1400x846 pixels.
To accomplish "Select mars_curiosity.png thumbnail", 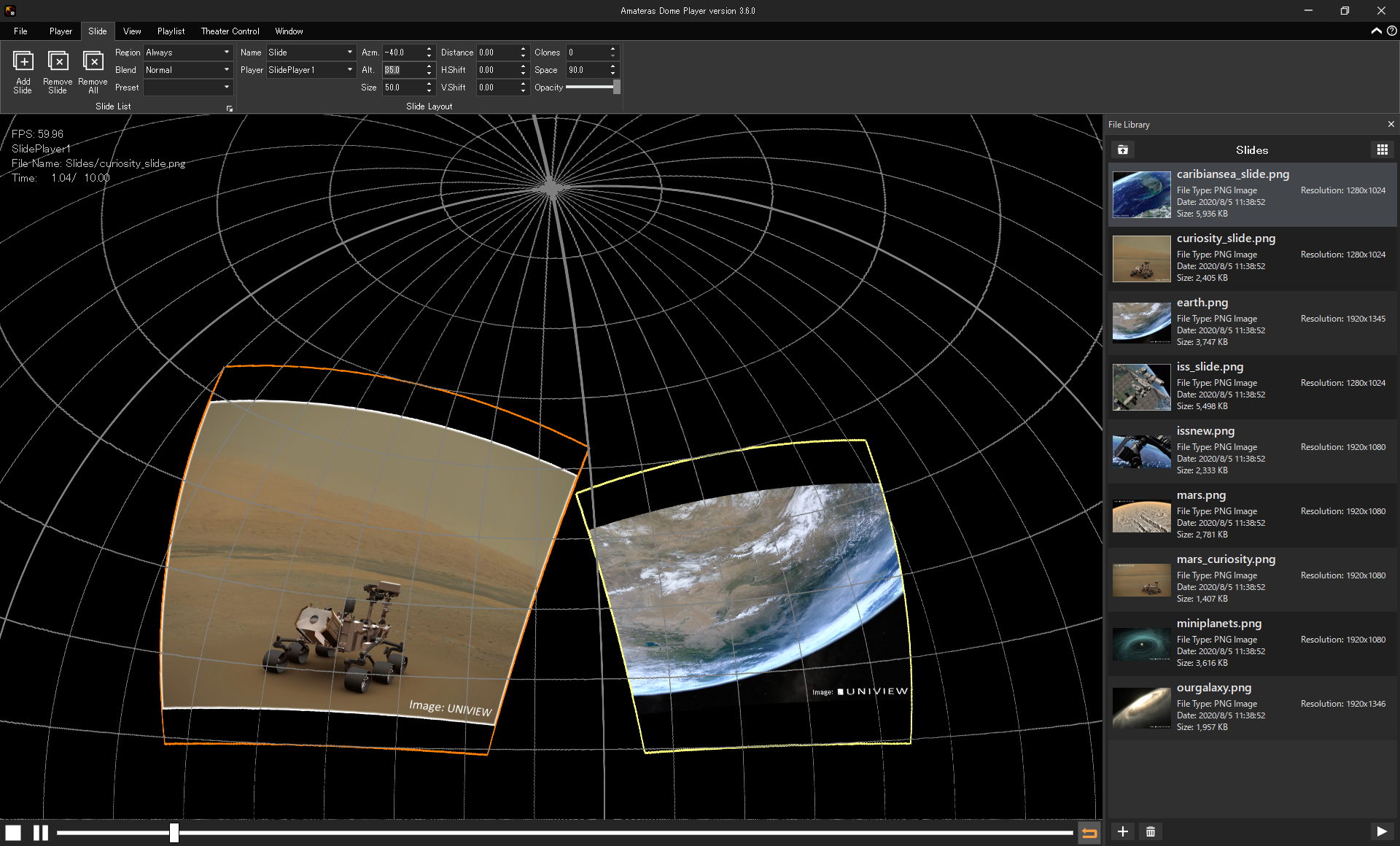I will click(1141, 579).
